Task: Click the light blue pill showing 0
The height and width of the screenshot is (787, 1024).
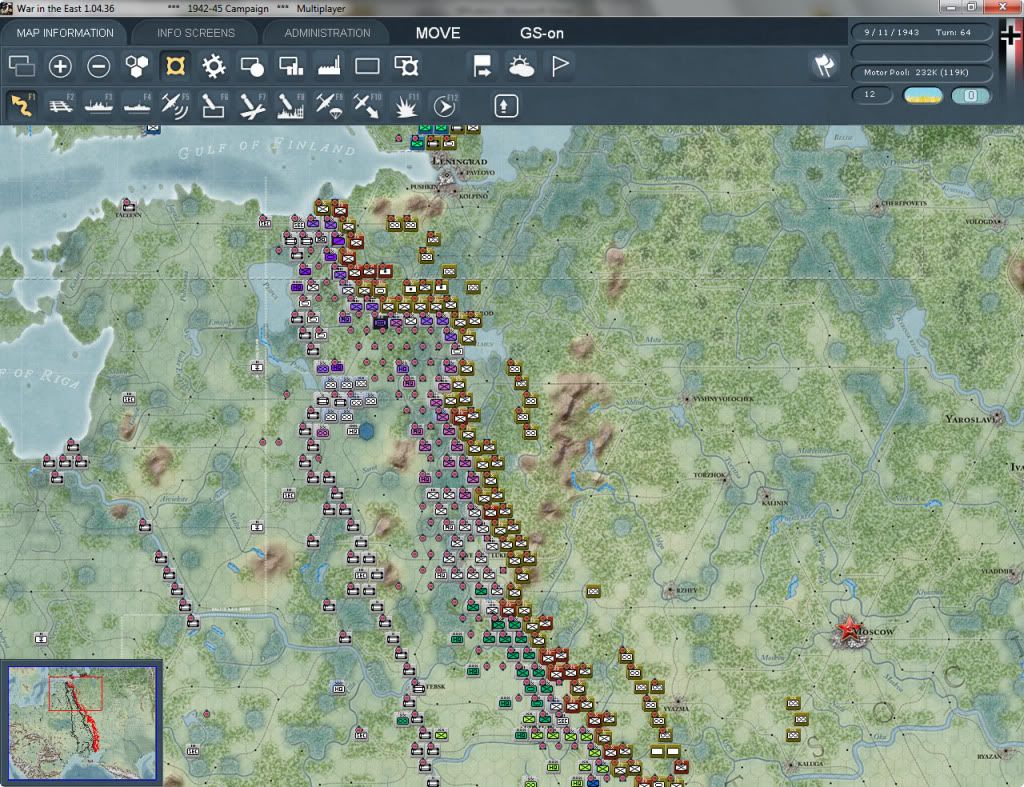Action: click(x=971, y=95)
